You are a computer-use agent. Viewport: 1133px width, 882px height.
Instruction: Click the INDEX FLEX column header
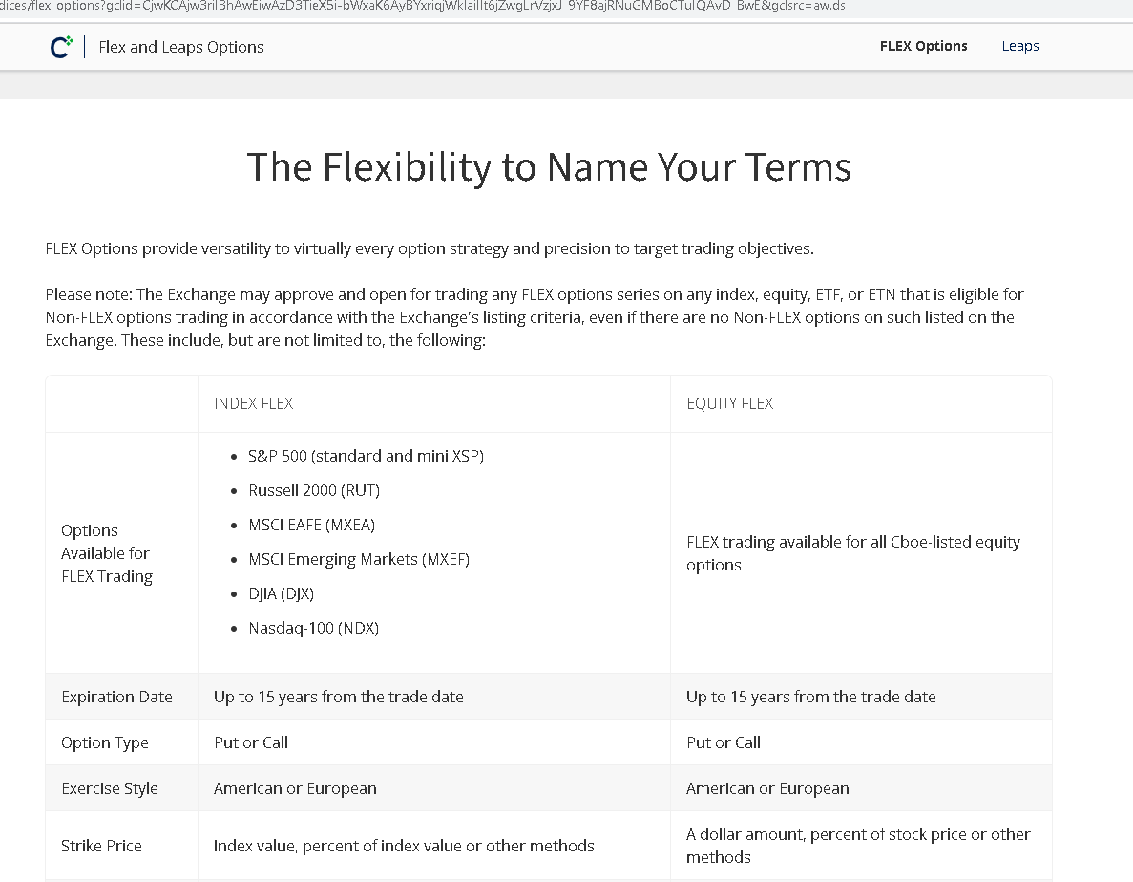pyautogui.click(x=254, y=403)
